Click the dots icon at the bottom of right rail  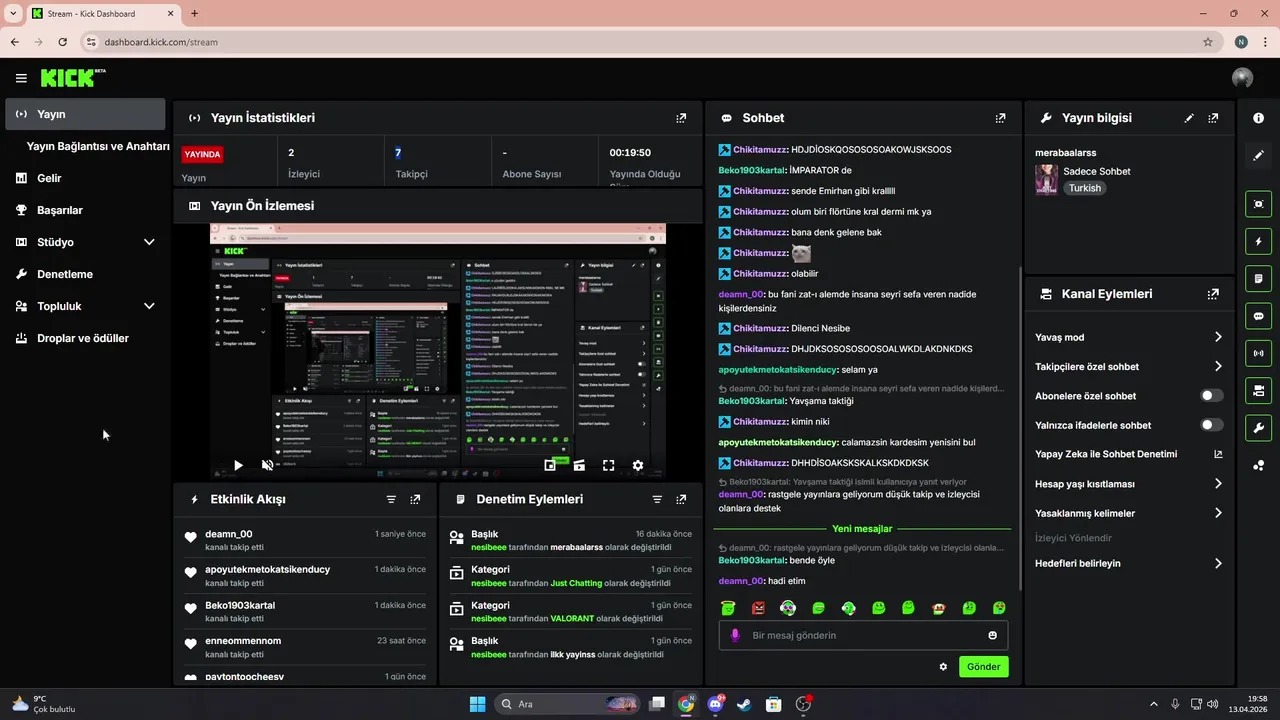click(x=1258, y=465)
